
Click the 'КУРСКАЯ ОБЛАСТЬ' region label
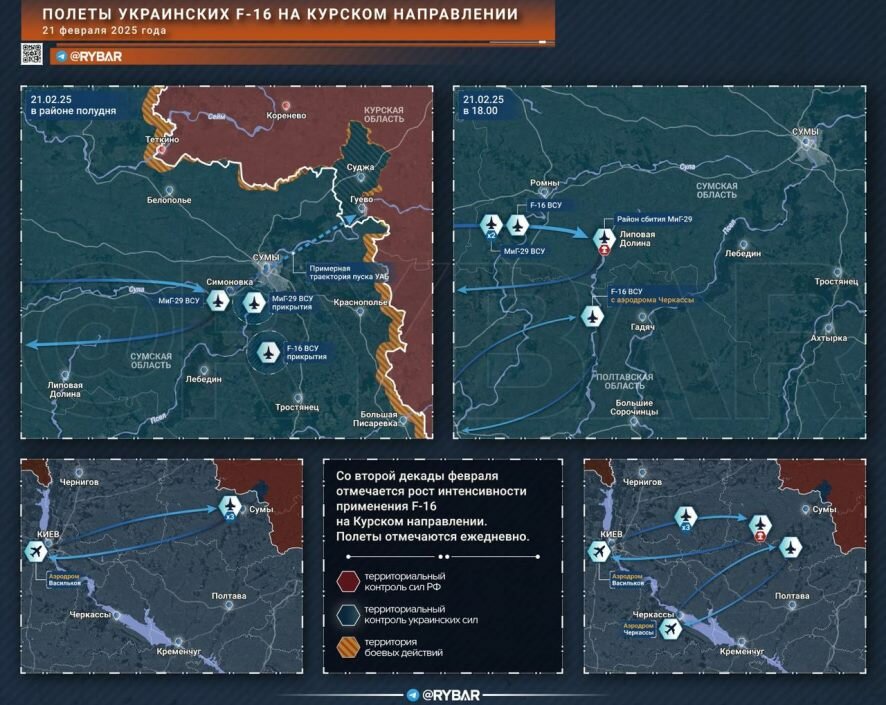pos(384,115)
